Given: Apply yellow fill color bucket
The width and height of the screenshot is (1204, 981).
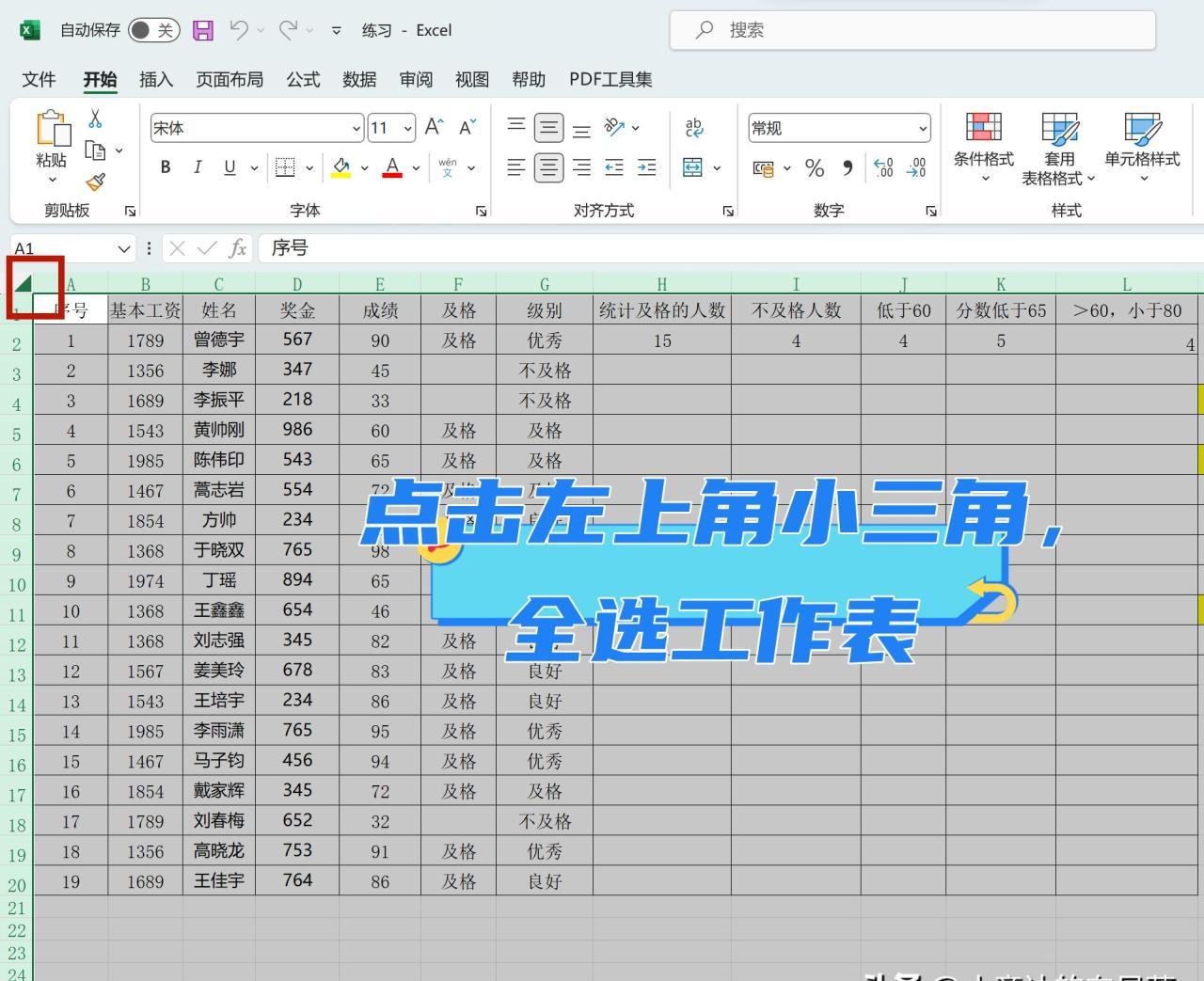Looking at the screenshot, I should [341, 167].
